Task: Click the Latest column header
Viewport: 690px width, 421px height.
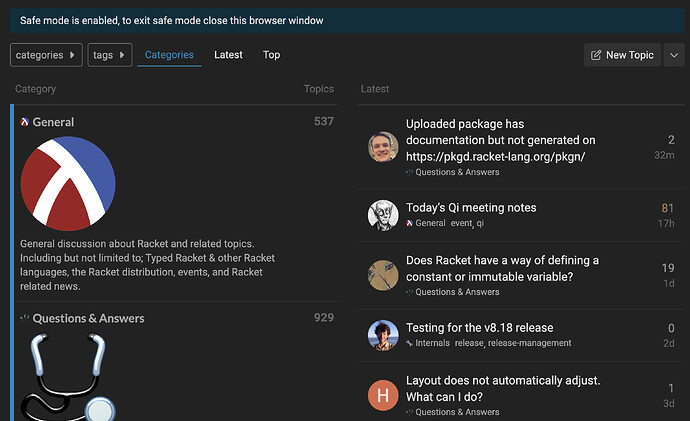Action: point(375,89)
